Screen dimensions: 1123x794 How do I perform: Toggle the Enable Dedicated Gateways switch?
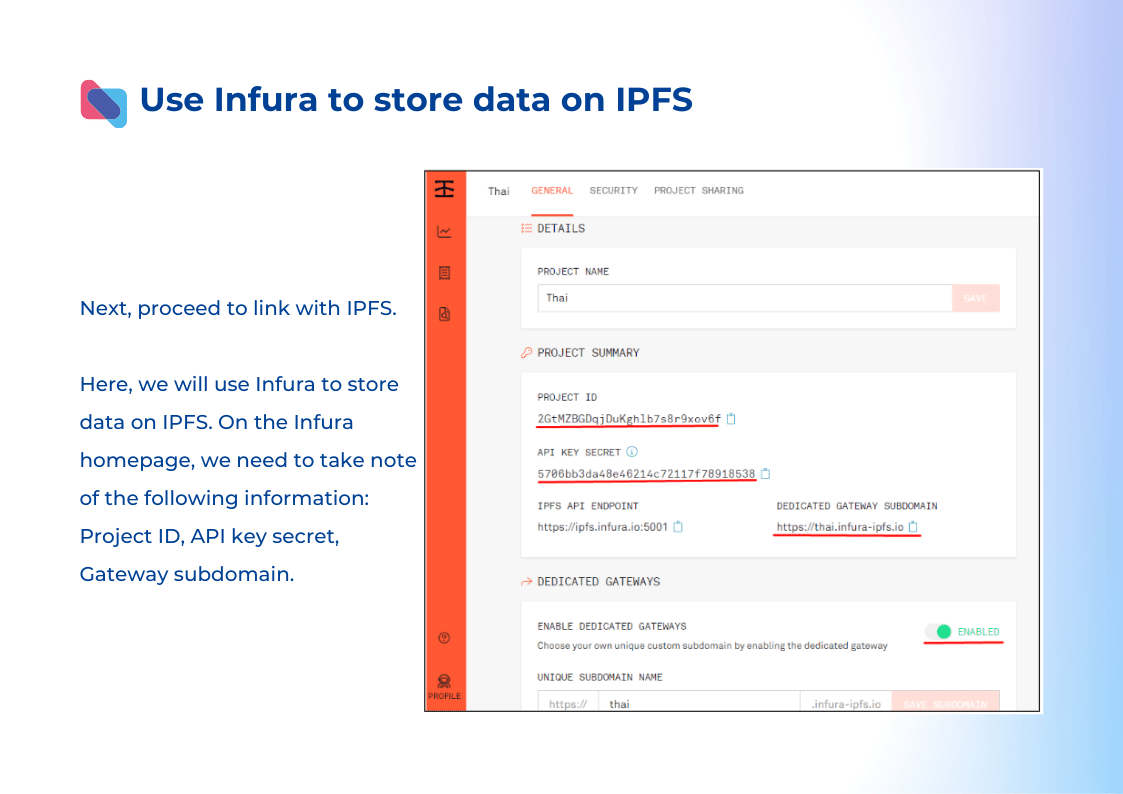pos(938,632)
